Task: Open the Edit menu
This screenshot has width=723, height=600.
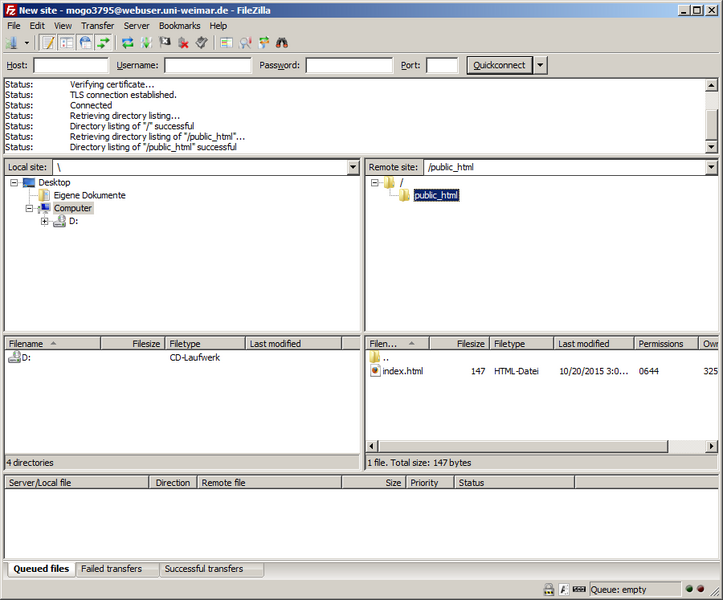Action: click(37, 26)
